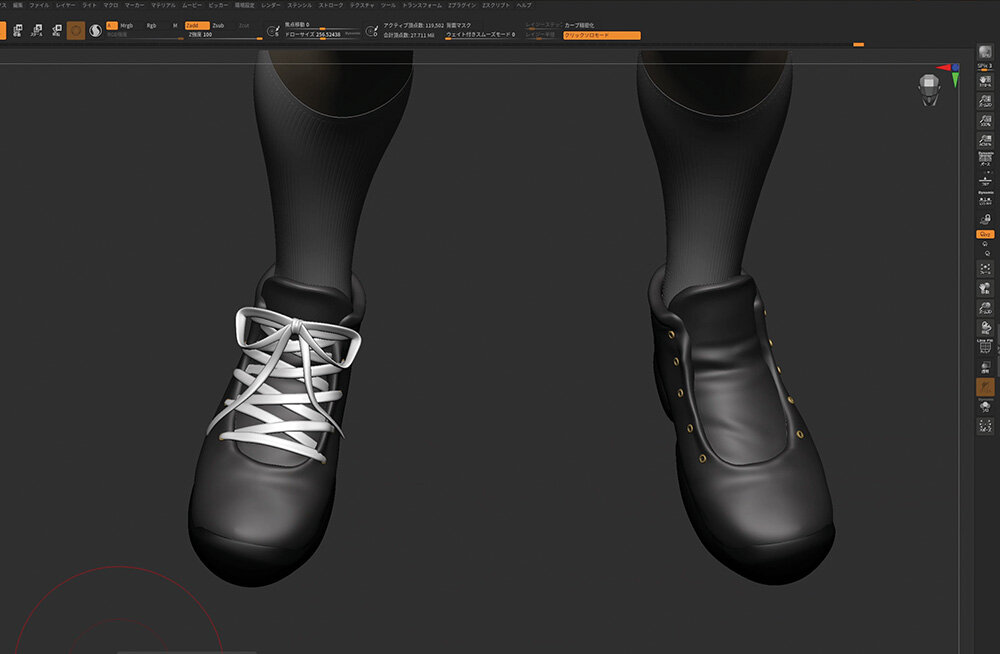Image resolution: width=1000 pixels, height=654 pixels.
Task: Click the round S dial icon beside 焦点移動
Action: [x=273, y=30]
